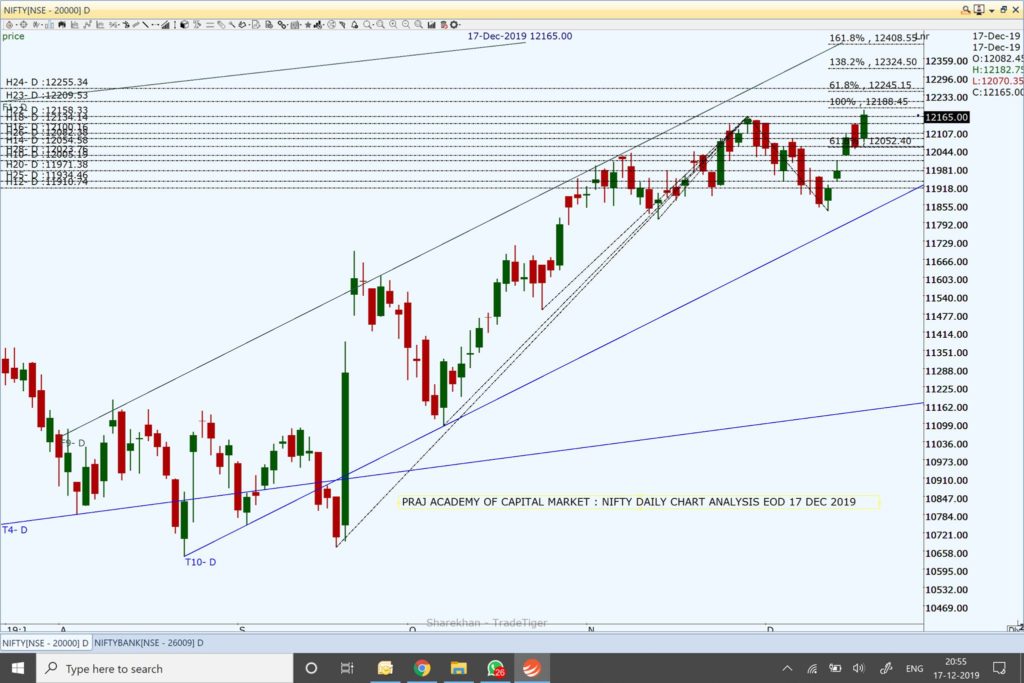Screen dimensions: 1024x683
Task: Click the dotted line tool icon
Action: coord(155,25)
